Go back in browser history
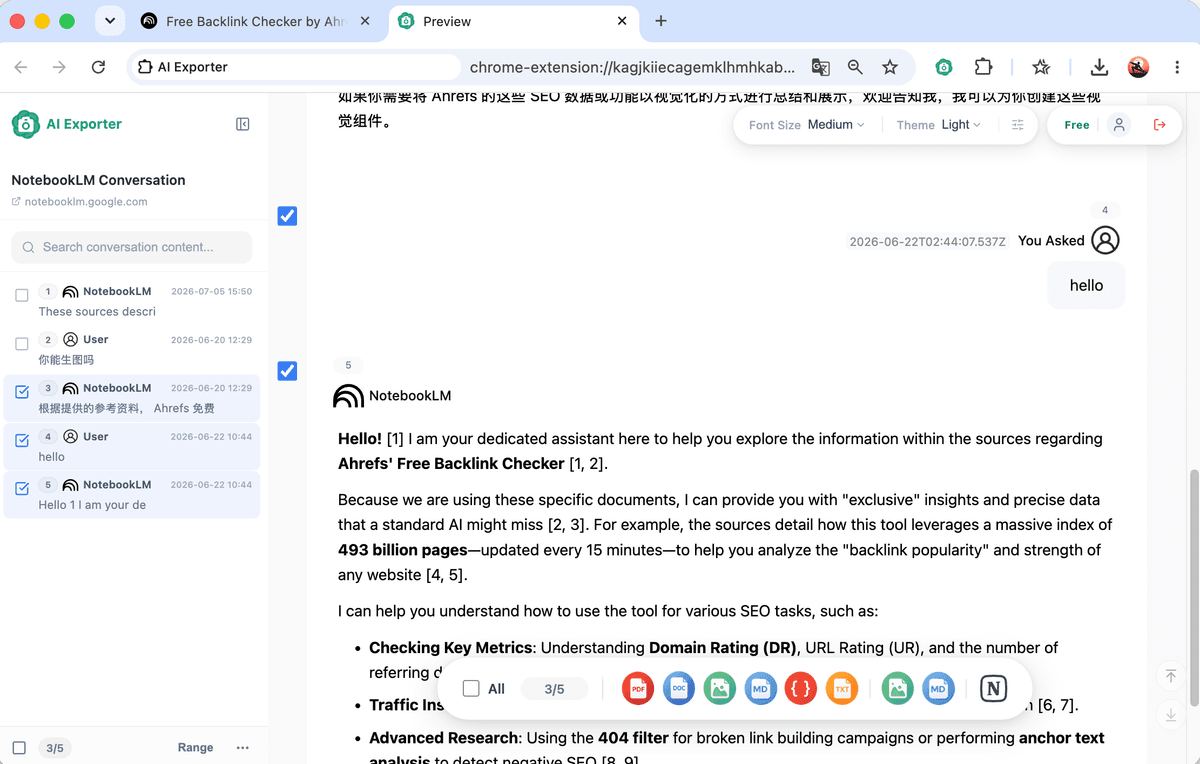1200x764 pixels. tap(21, 67)
